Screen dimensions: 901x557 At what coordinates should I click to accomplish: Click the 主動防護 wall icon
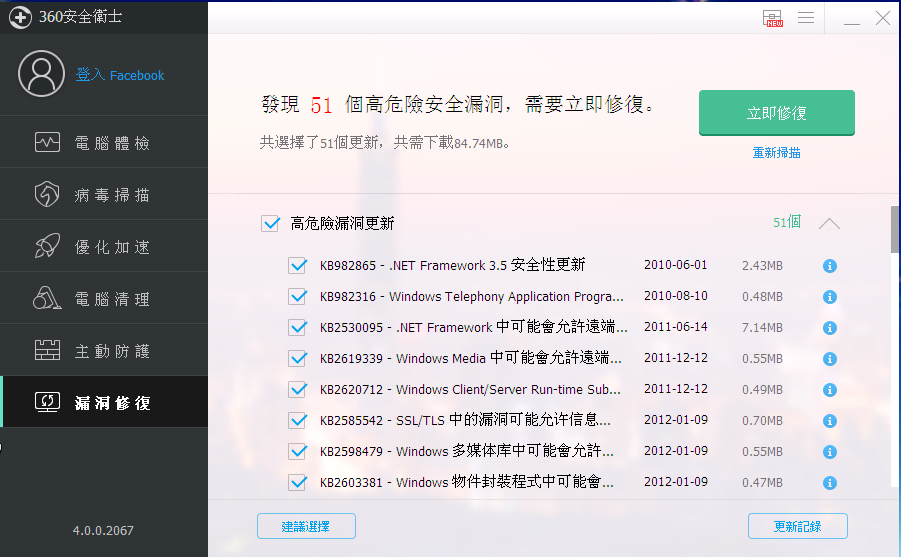point(47,349)
